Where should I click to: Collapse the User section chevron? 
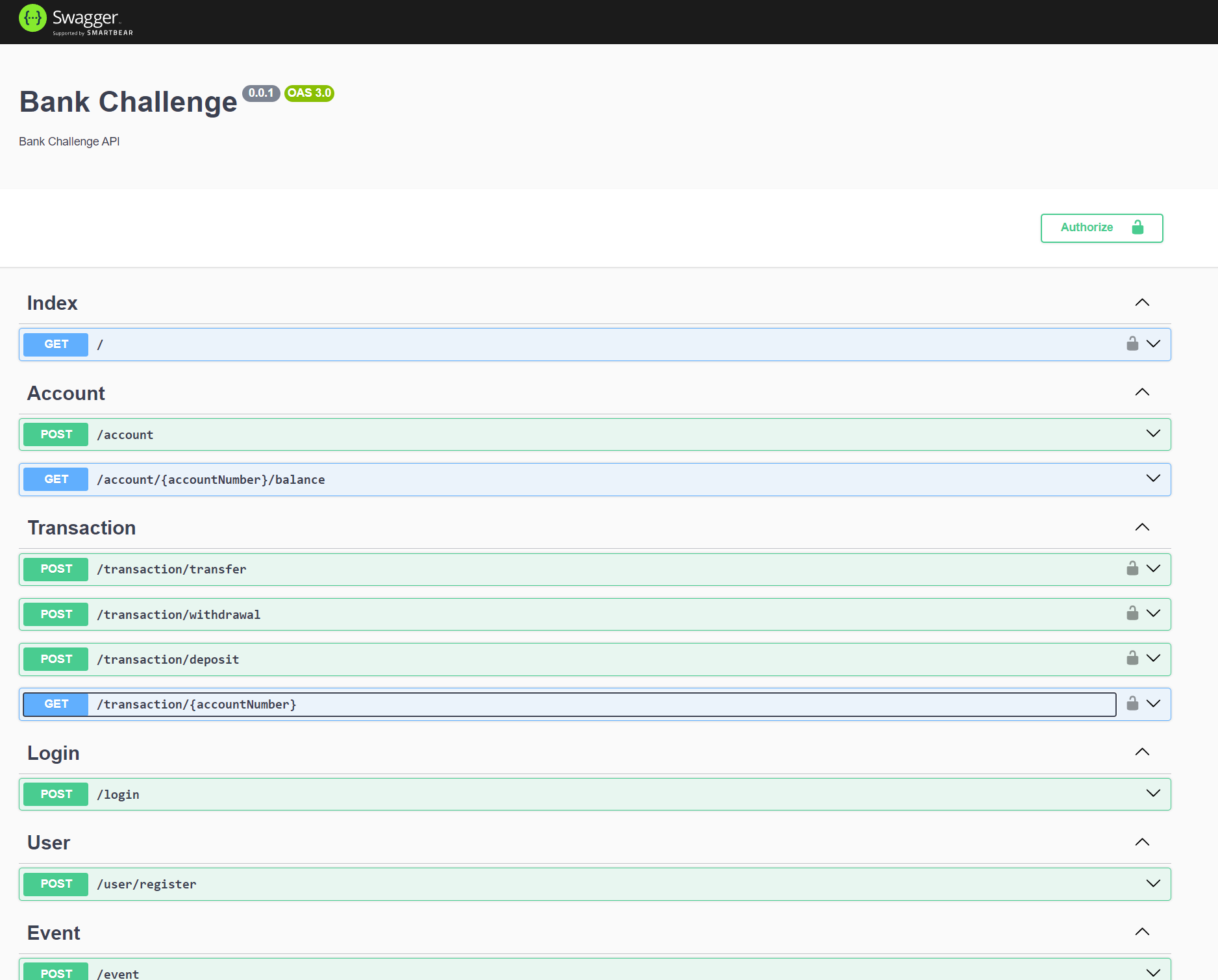pos(1142,842)
